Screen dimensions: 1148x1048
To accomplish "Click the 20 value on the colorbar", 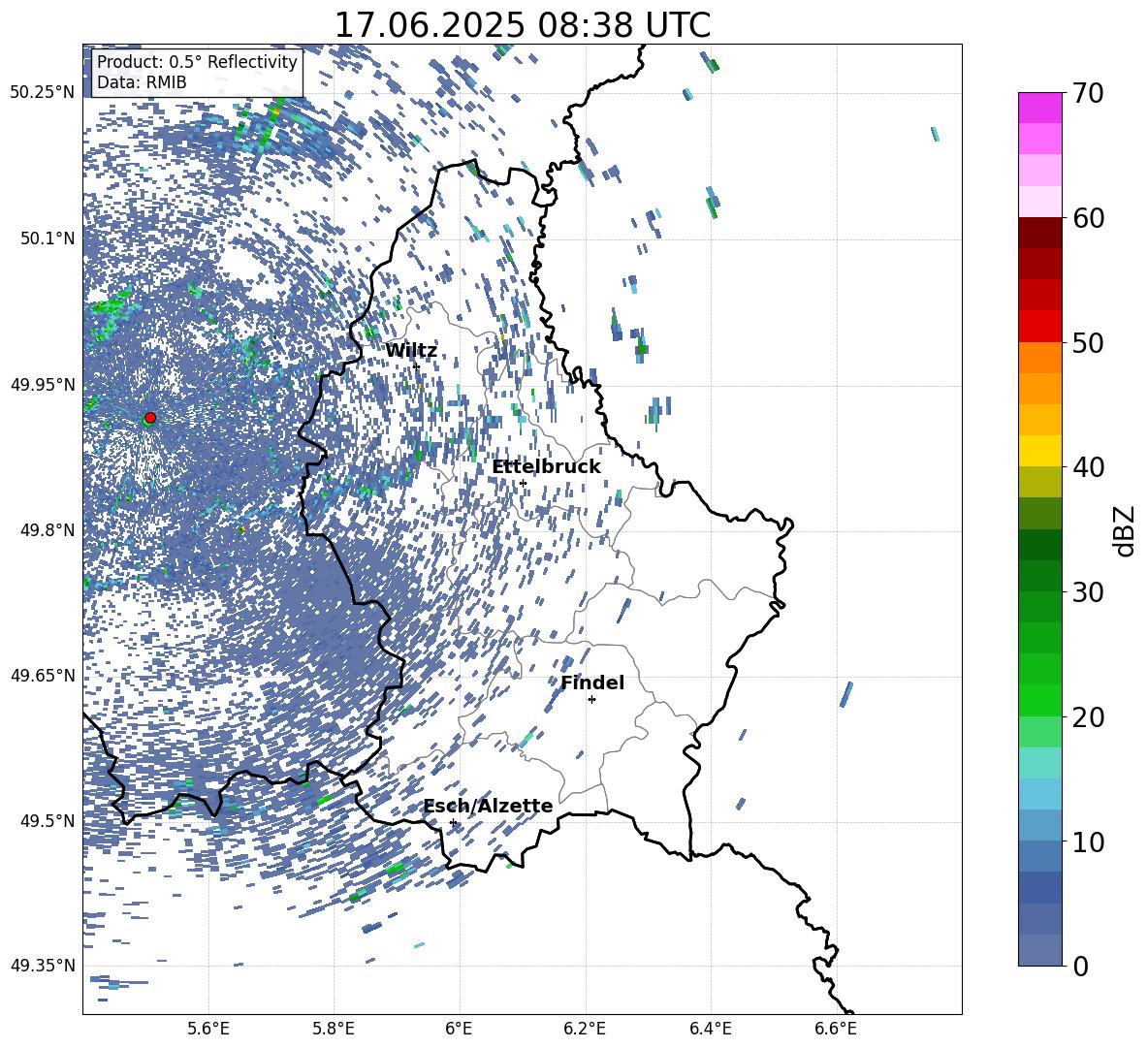I will click(x=1088, y=717).
